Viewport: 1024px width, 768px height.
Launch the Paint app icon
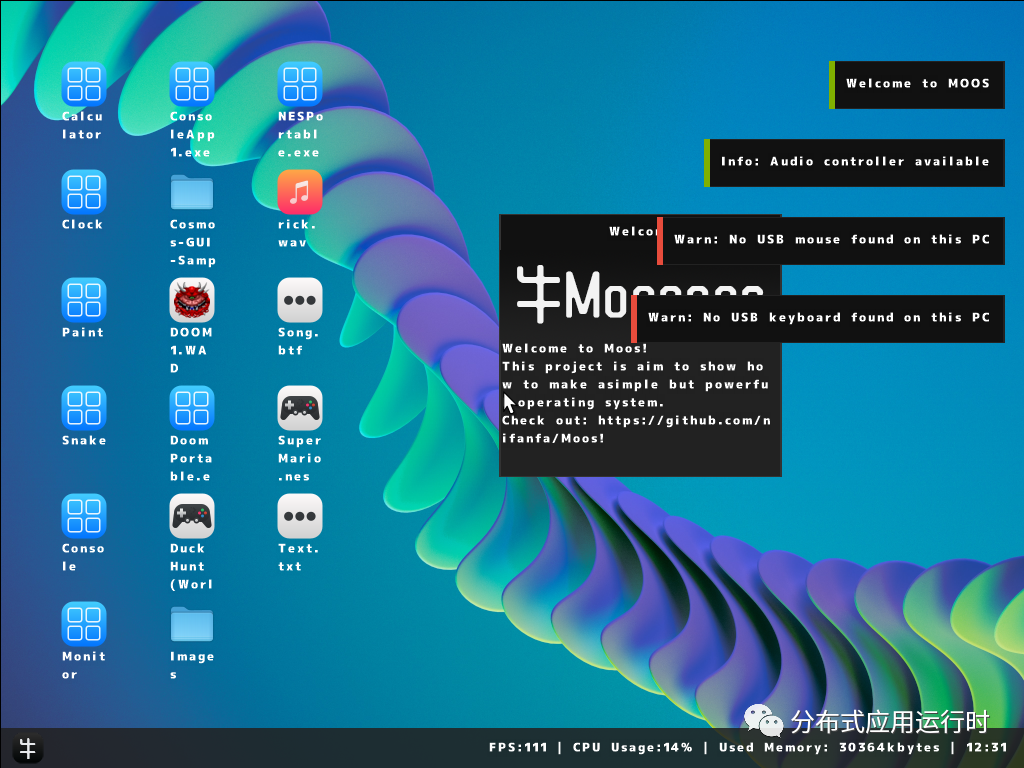tap(84, 300)
